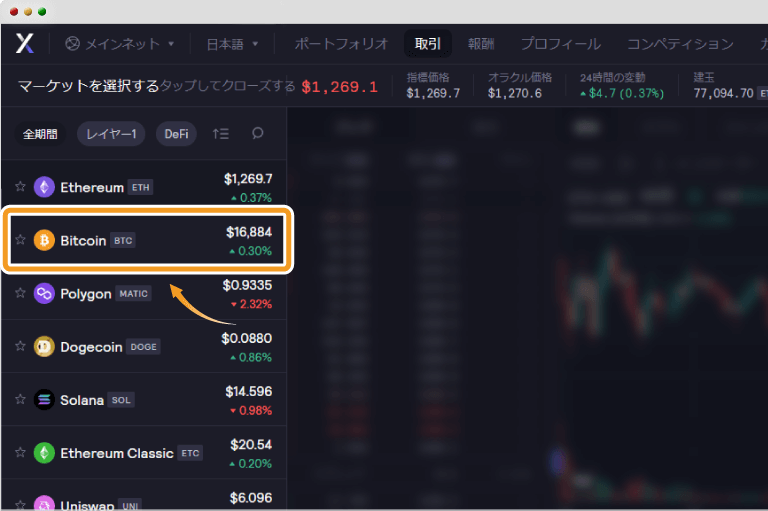
Task: Select the Uniswap market row
Action: 144,495
